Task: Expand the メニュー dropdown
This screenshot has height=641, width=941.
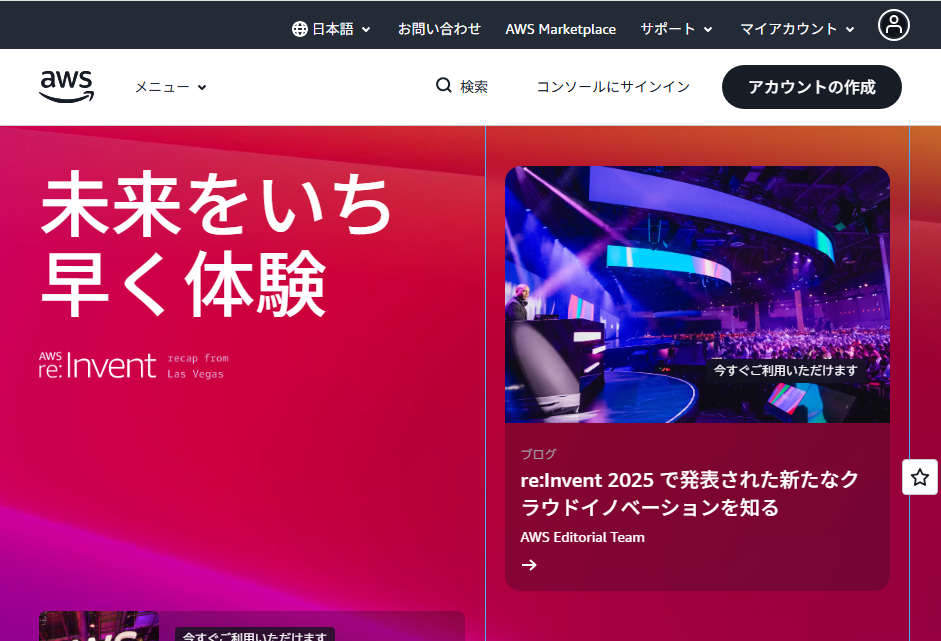Action: point(171,87)
